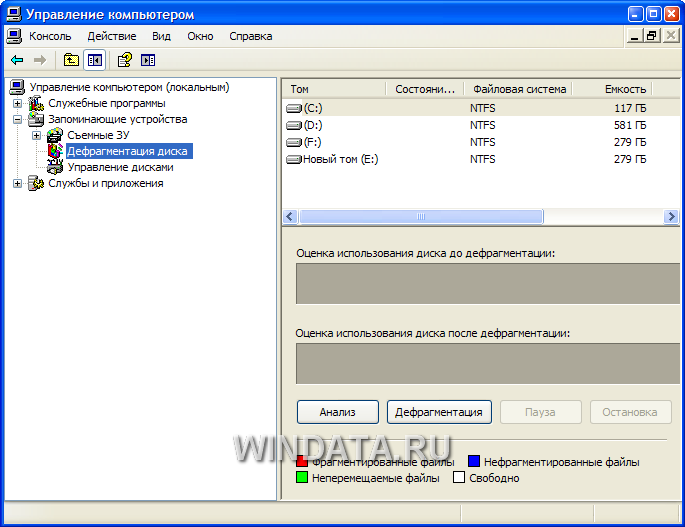The width and height of the screenshot is (685, 527).
Task: Click the Дефрагментация button
Action: point(439,412)
